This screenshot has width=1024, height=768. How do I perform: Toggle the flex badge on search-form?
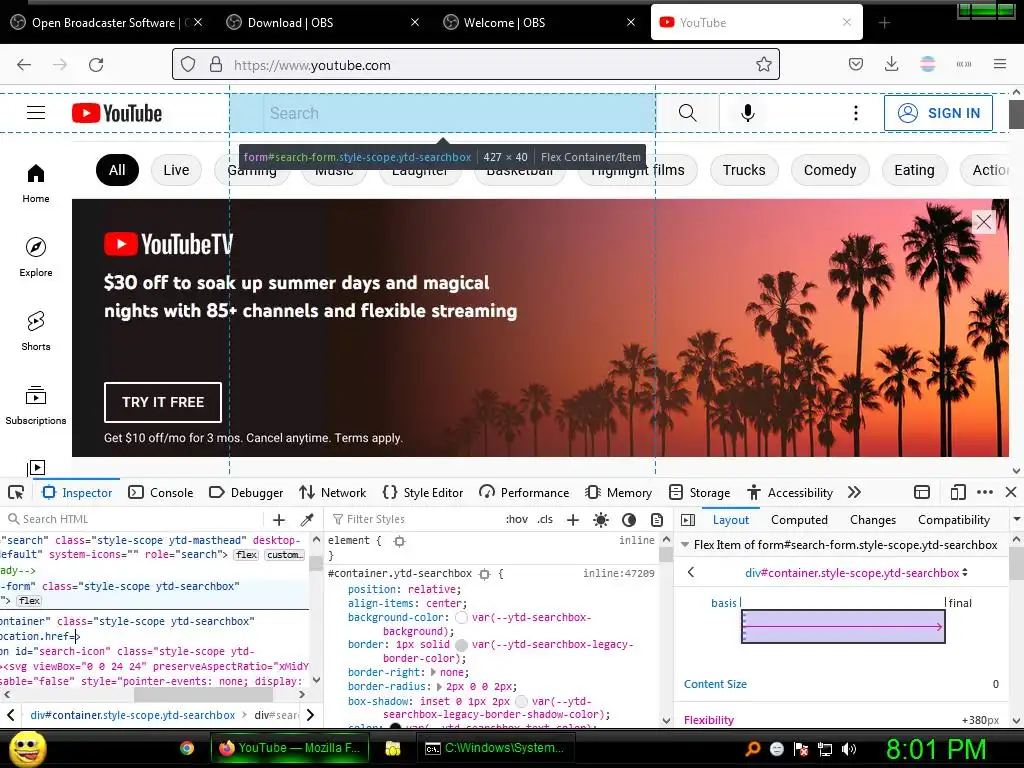pyautogui.click(x=29, y=601)
